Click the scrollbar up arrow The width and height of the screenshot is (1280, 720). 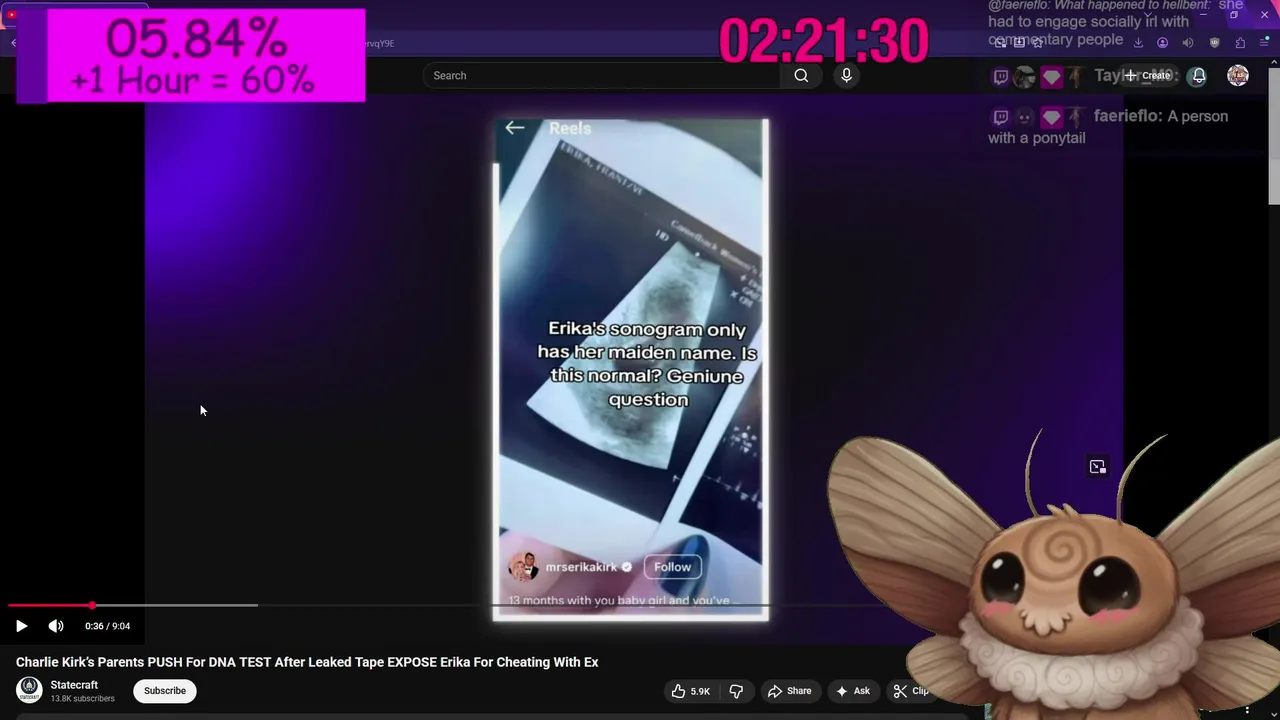1274,63
